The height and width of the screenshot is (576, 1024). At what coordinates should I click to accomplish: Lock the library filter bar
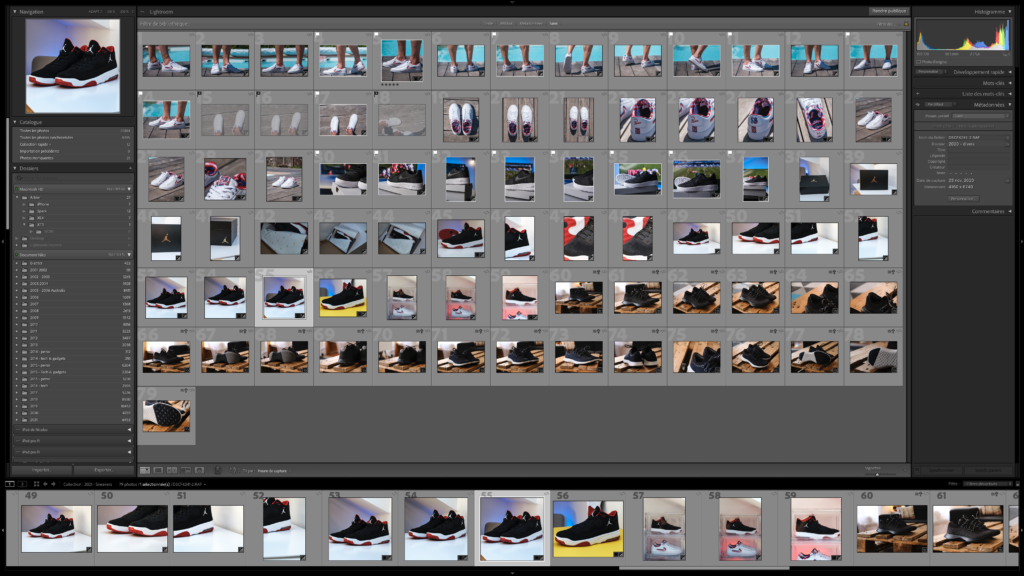click(x=906, y=24)
